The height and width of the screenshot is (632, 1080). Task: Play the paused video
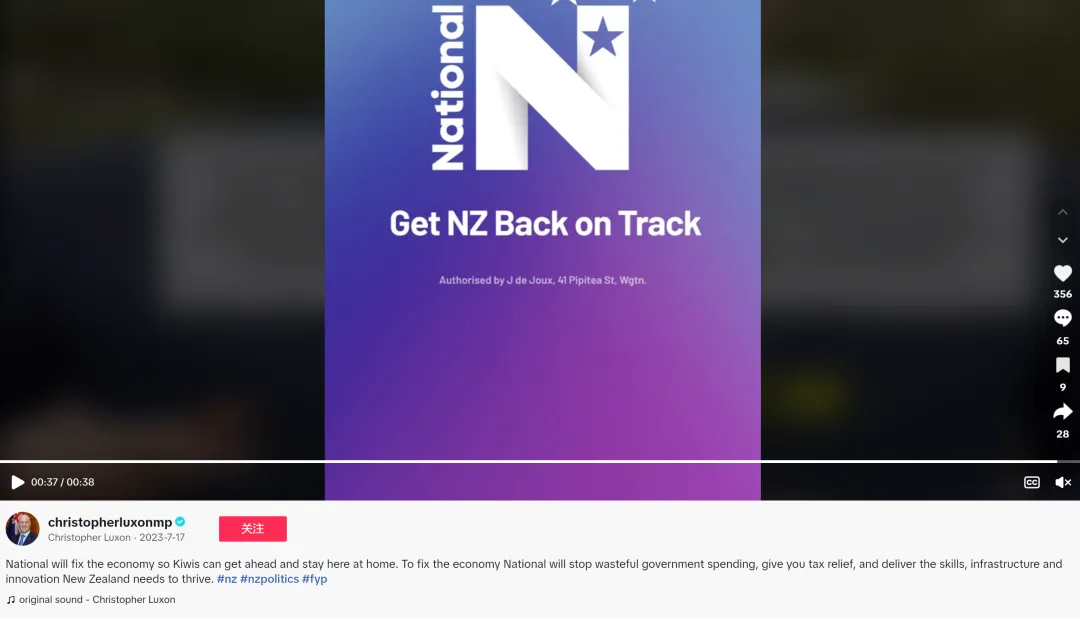[x=18, y=482]
